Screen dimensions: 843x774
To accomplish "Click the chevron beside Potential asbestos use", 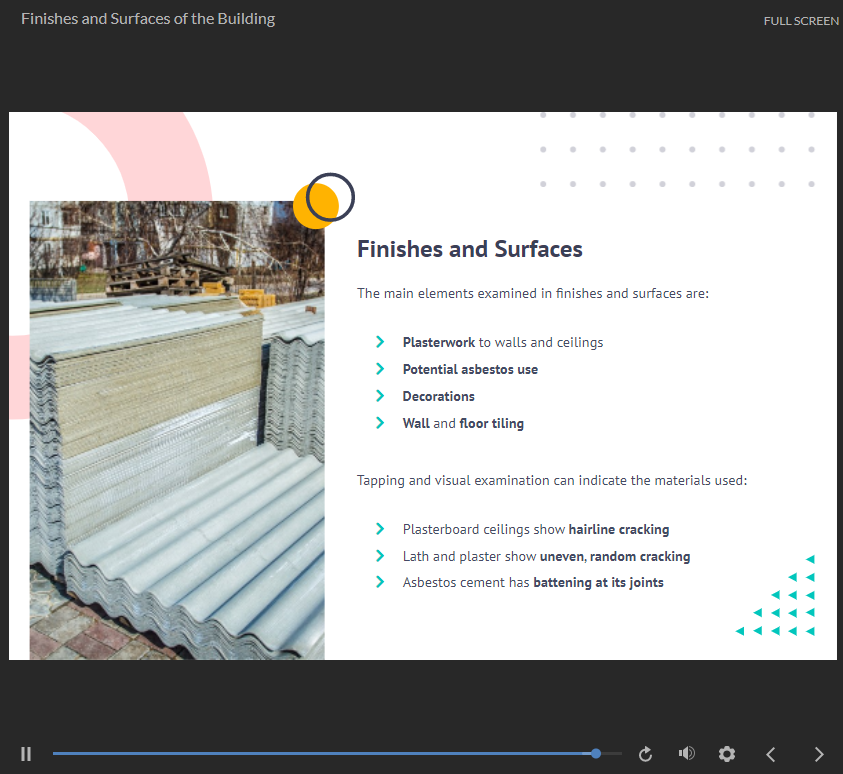I will click(x=380, y=369).
